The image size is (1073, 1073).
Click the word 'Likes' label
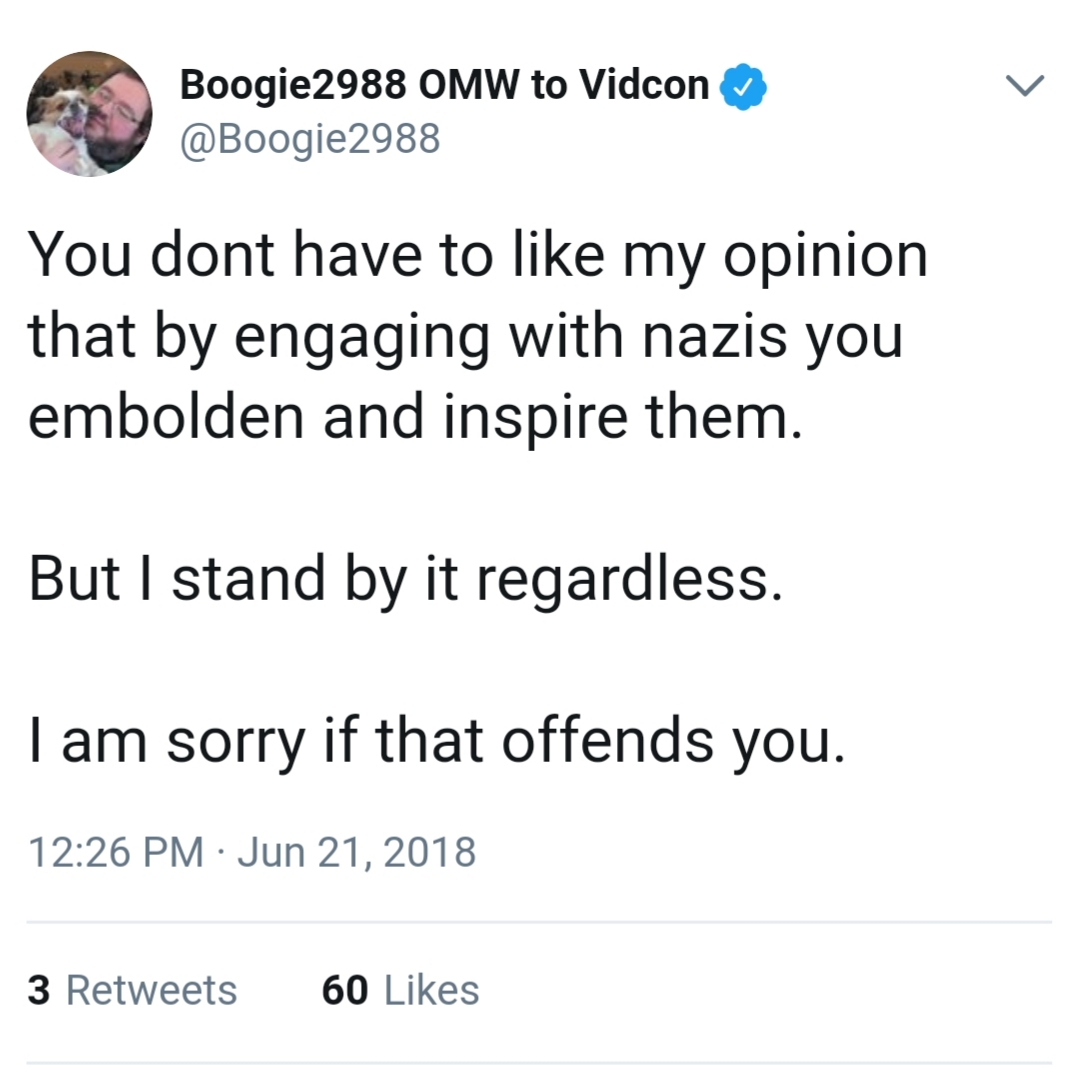[x=432, y=990]
